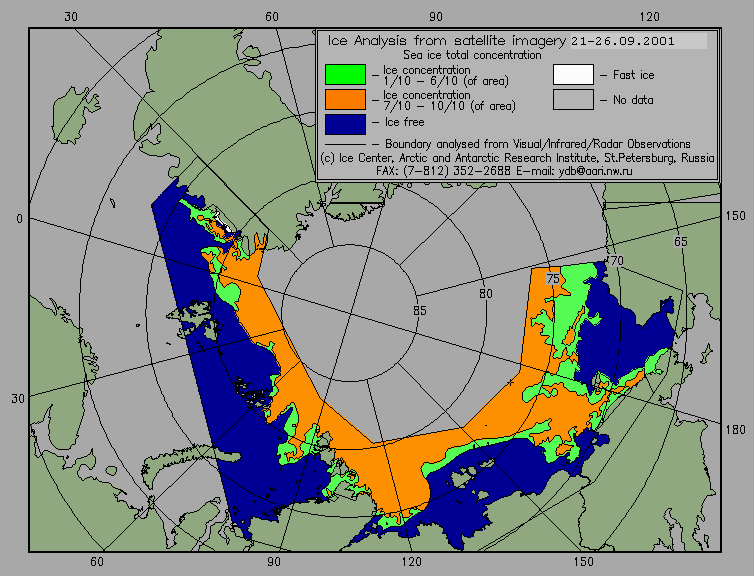Select the date field 21-26.09.2001
The image size is (754, 576).
coord(639,41)
